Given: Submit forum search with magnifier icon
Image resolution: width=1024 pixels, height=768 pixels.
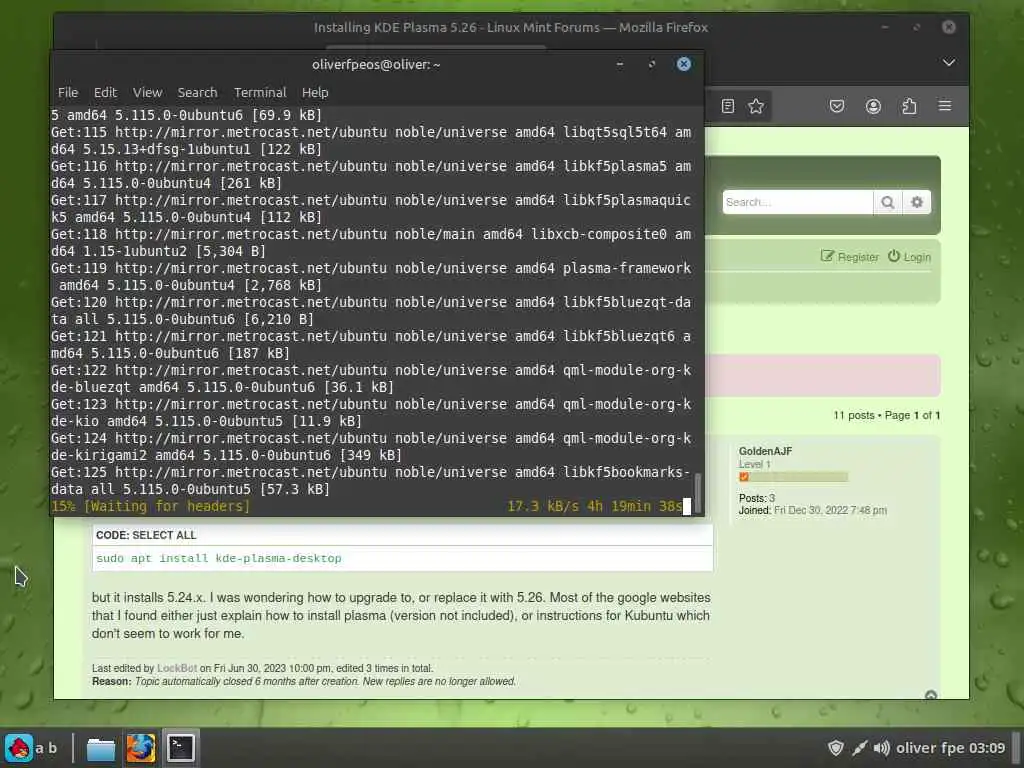Looking at the screenshot, I should 888,202.
